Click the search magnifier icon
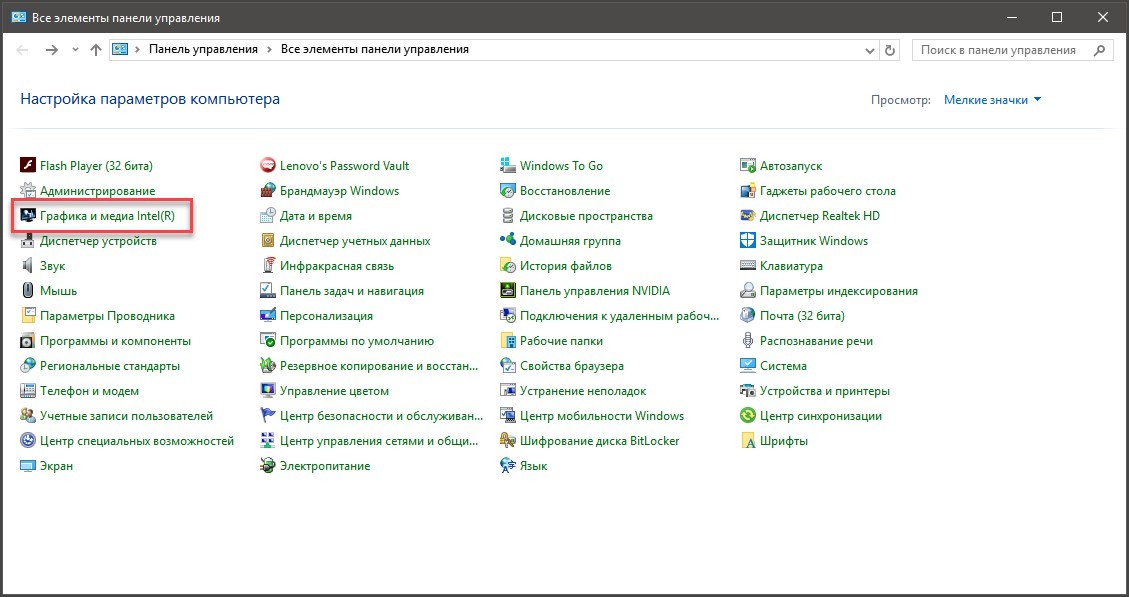 [1099, 50]
